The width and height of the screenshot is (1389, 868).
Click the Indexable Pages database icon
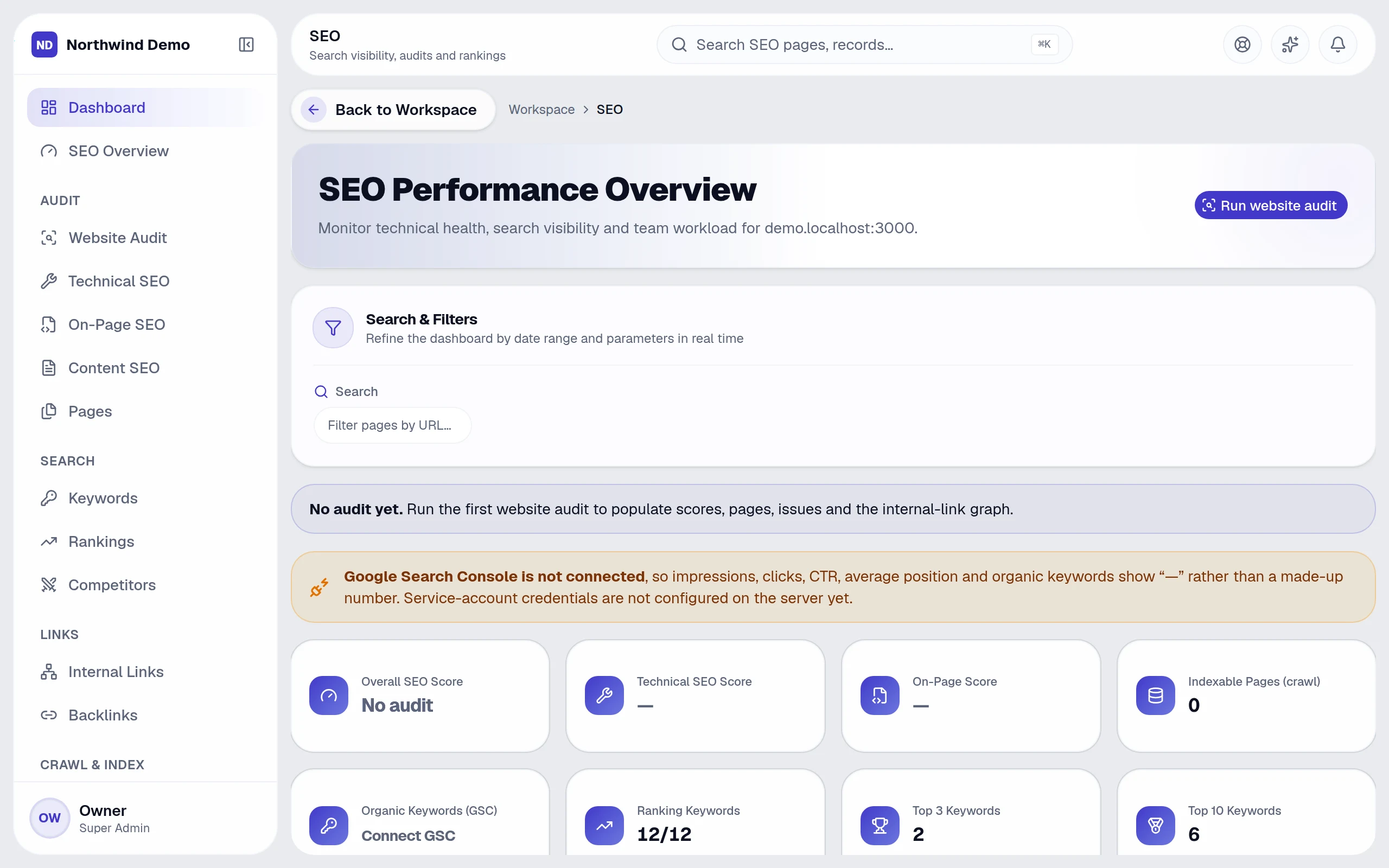(x=1155, y=695)
